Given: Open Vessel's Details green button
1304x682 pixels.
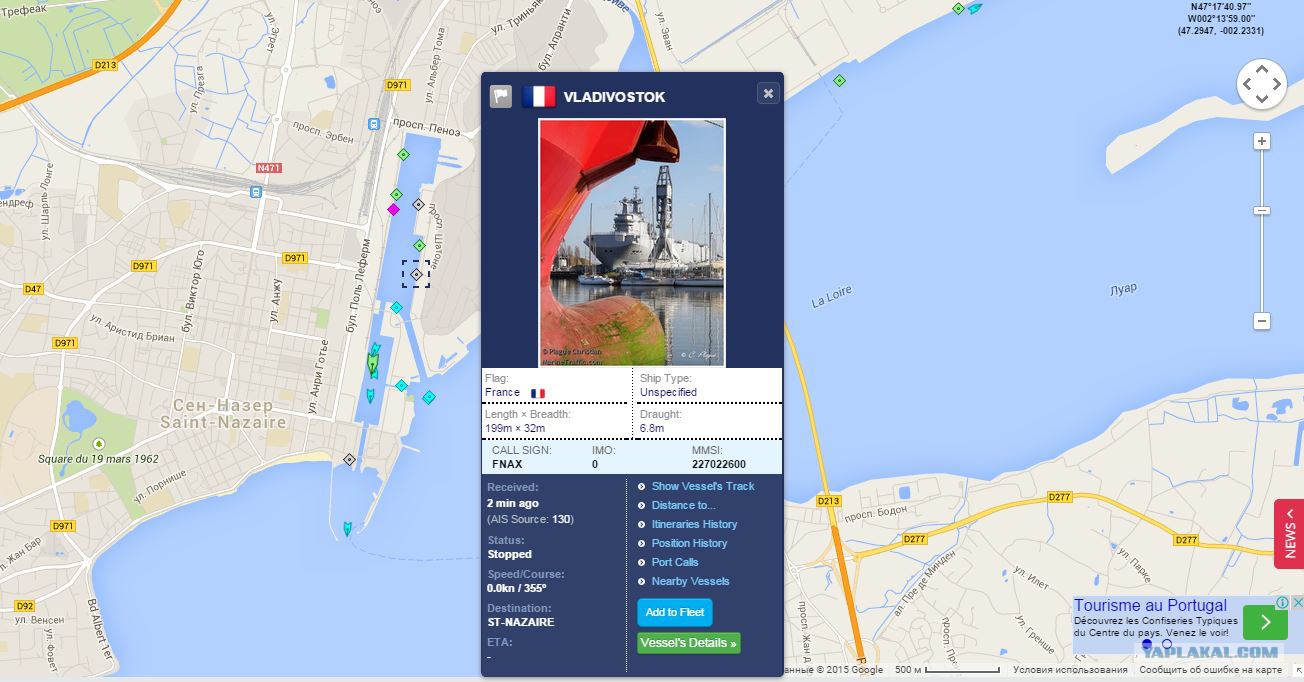Looking at the screenshot, I should coord(689,643).
